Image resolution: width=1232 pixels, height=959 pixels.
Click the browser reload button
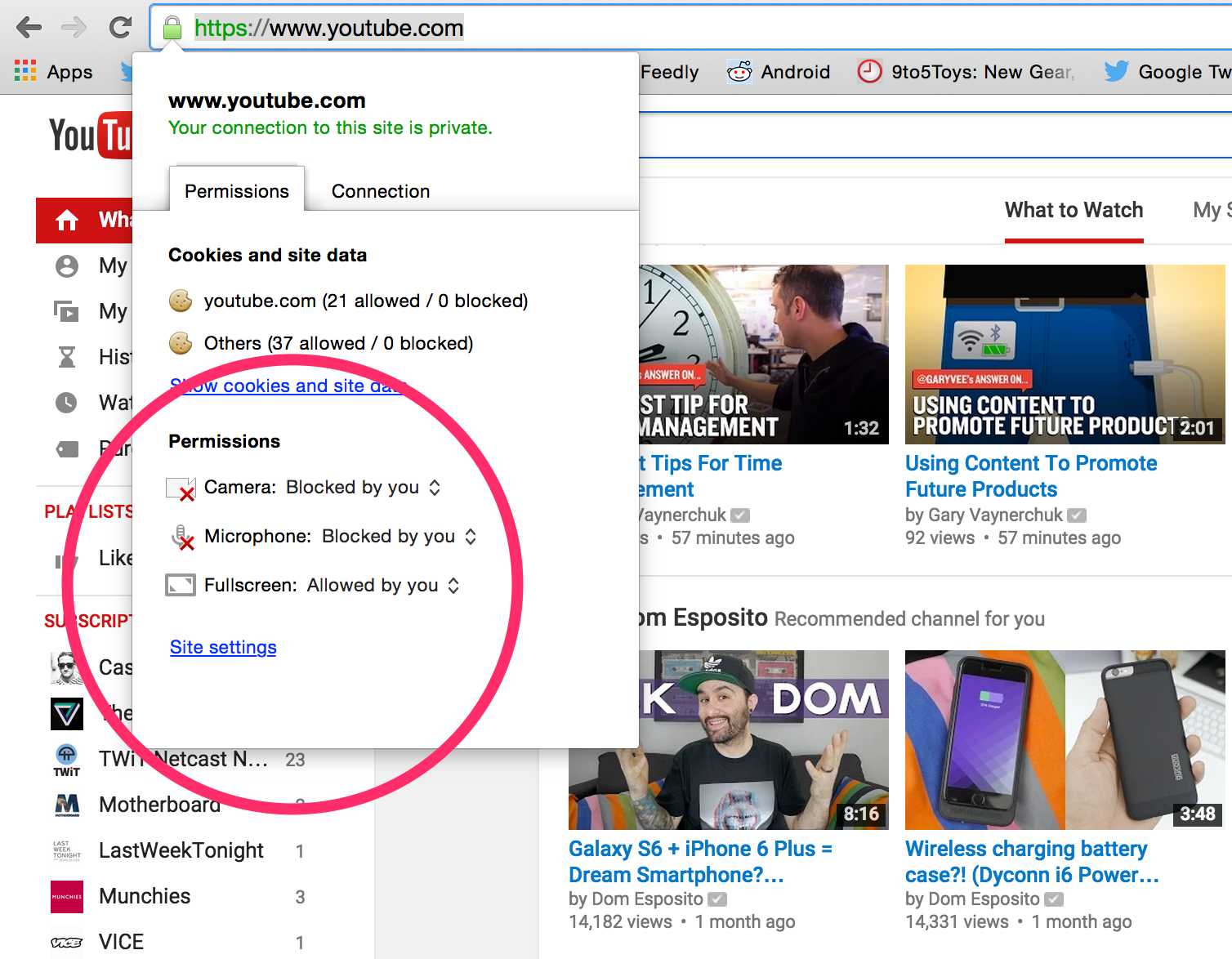(120, 28)
